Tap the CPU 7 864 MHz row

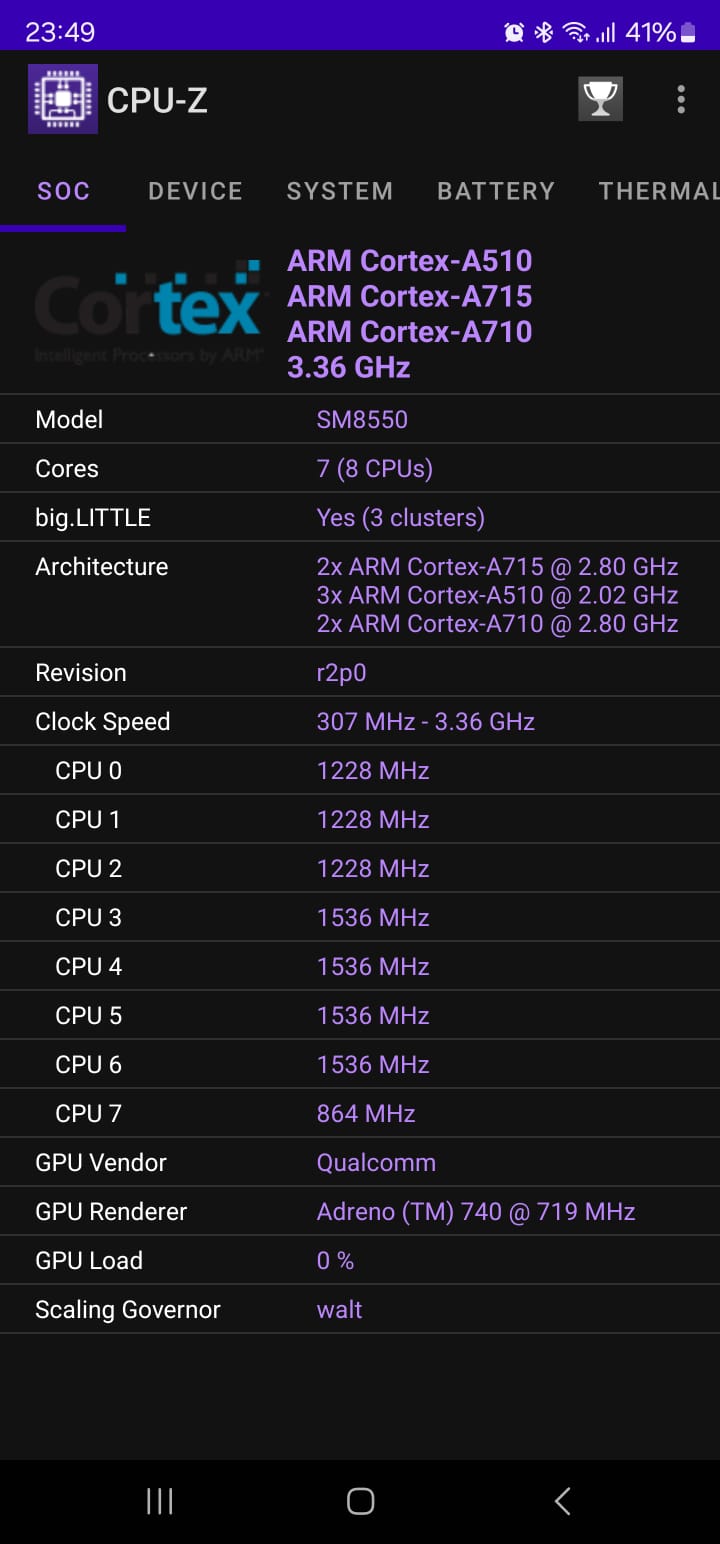coord(360,1113)
